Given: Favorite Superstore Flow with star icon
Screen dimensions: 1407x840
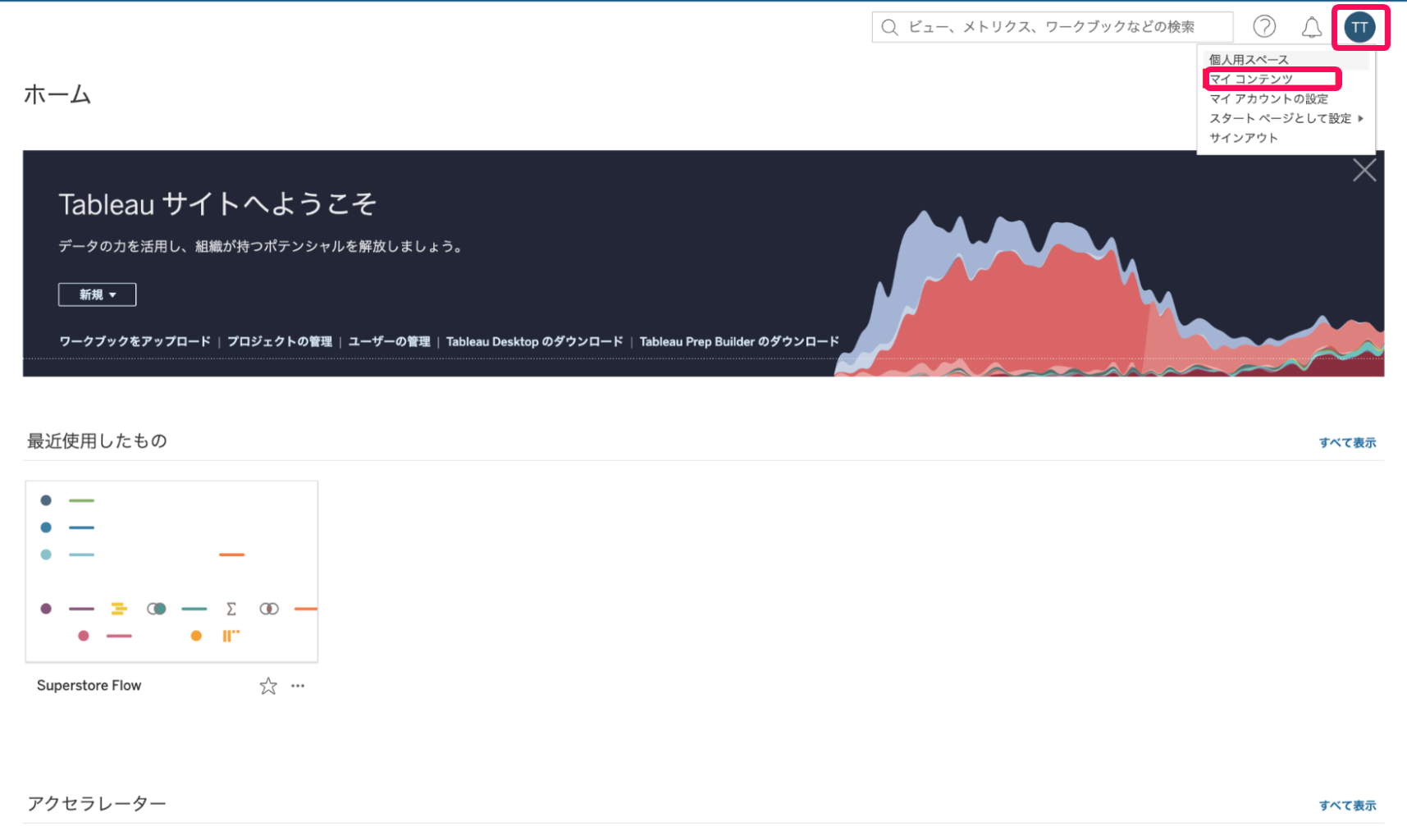Looking at the screenshot, I should tap(268, 686).
